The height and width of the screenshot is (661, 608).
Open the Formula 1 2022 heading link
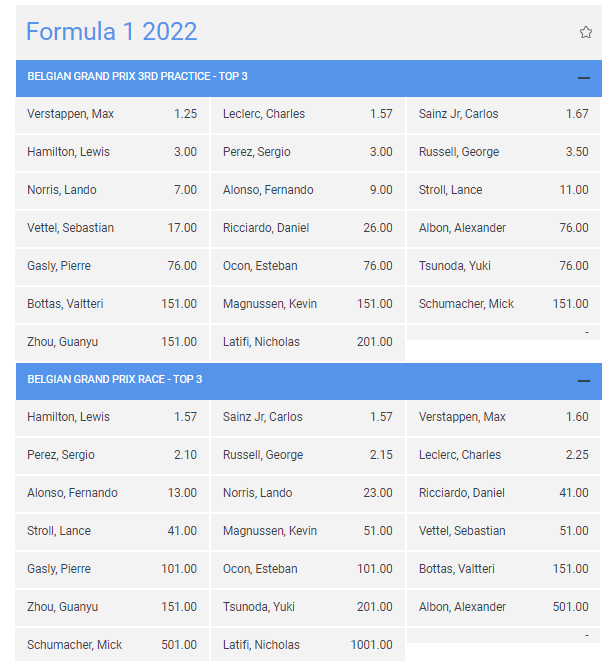[x=112, y=32]
